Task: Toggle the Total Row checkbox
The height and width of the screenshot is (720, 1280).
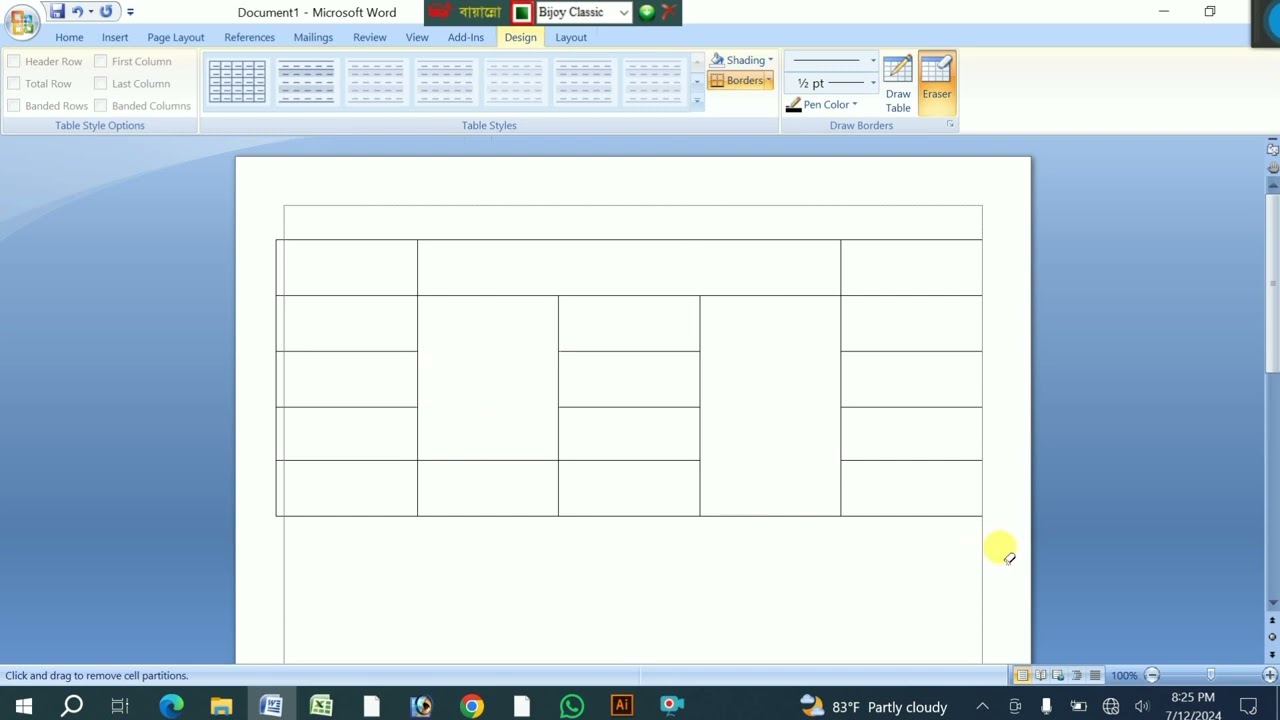Action: point(14,83)
